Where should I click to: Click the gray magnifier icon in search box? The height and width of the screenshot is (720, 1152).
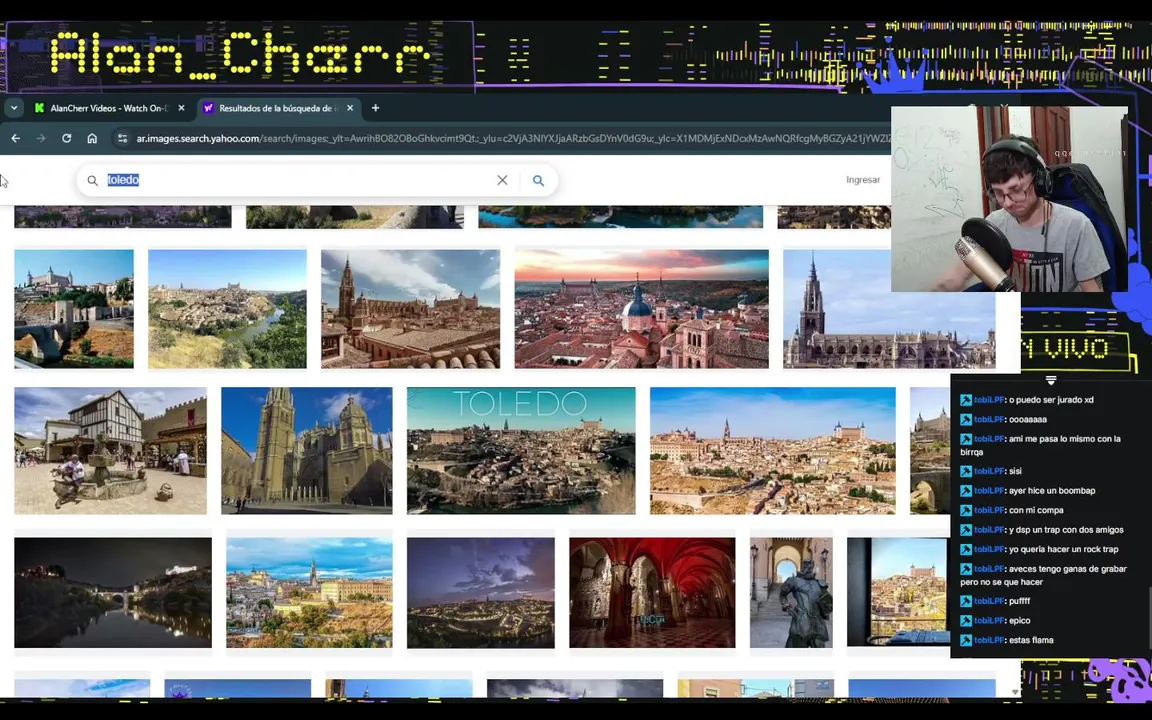point(93,180)
